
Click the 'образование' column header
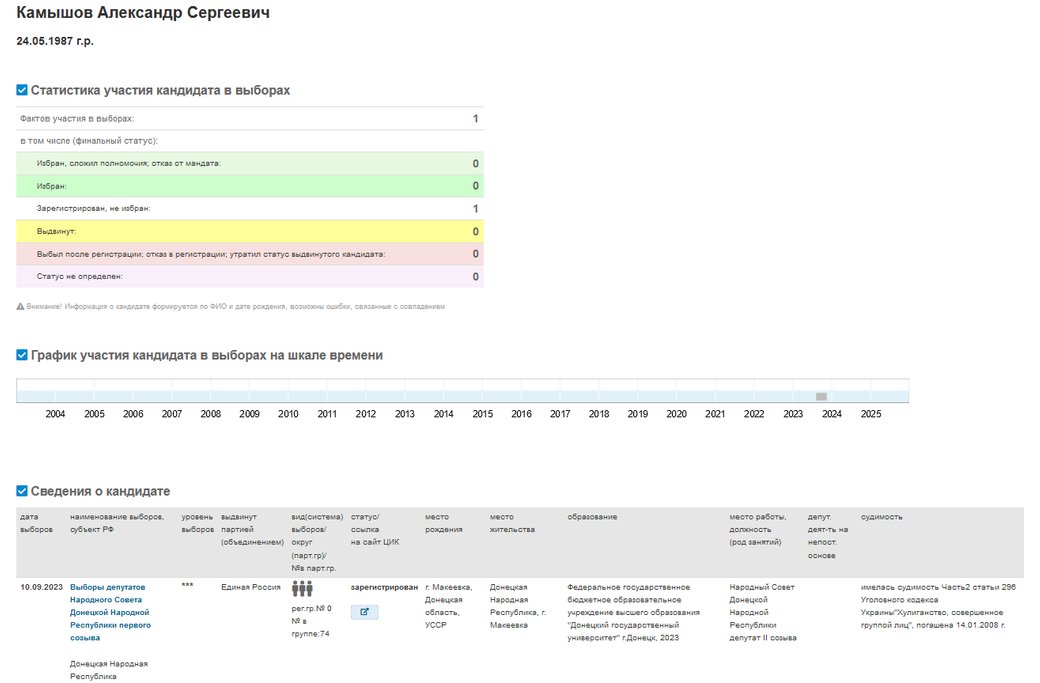pyautogui.click(x=592, y=517)
